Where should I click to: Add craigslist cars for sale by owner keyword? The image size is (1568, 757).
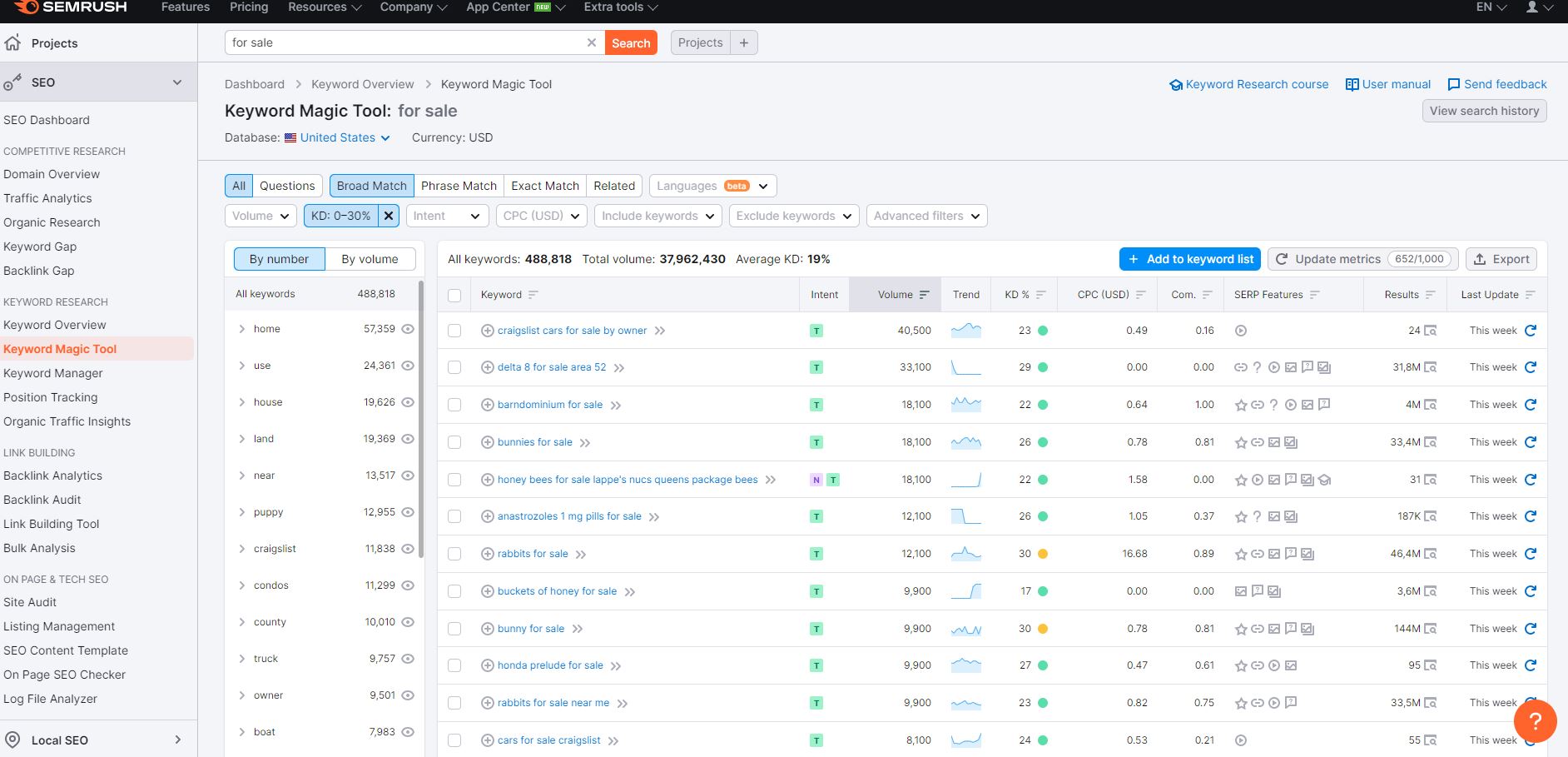click(x=488, y=331)
